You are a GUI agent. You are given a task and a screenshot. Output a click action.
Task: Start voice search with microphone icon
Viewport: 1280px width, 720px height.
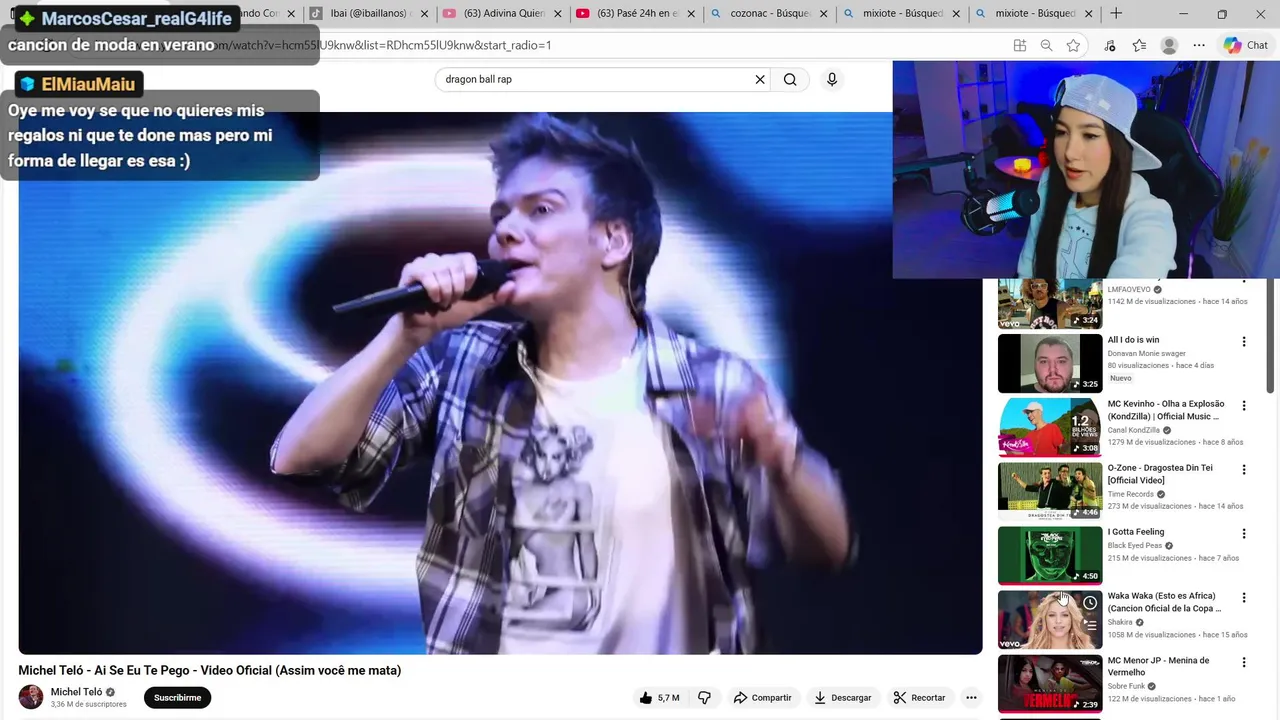click(x=832, y=79)
